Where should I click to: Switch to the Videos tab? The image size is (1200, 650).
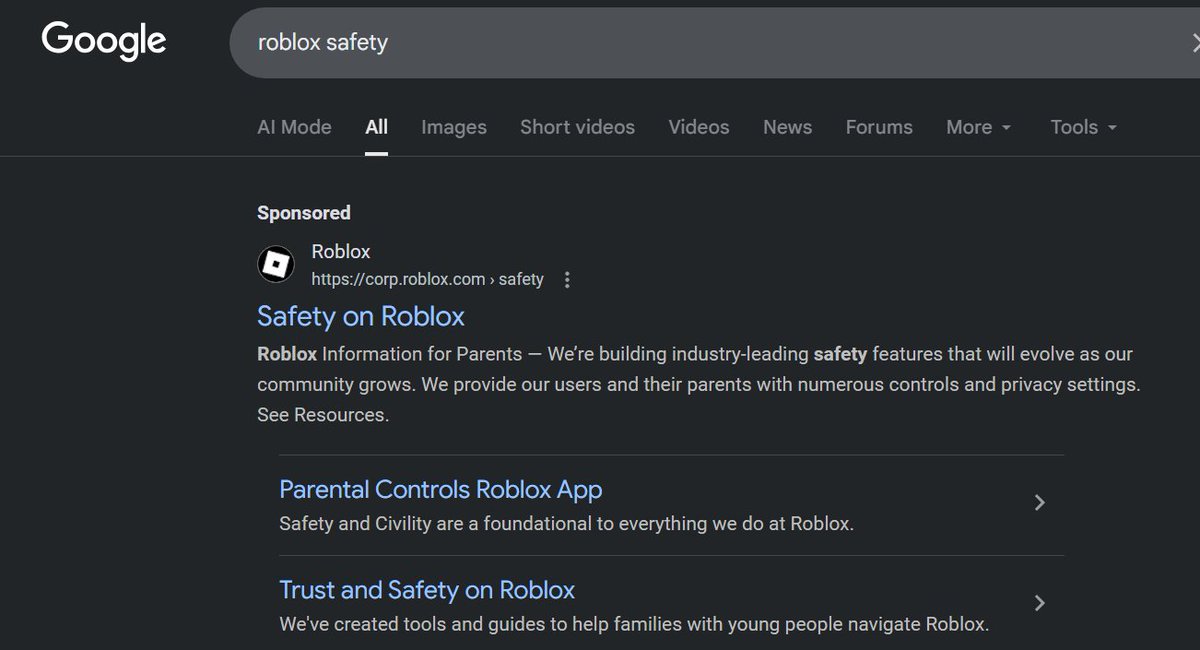699,127
